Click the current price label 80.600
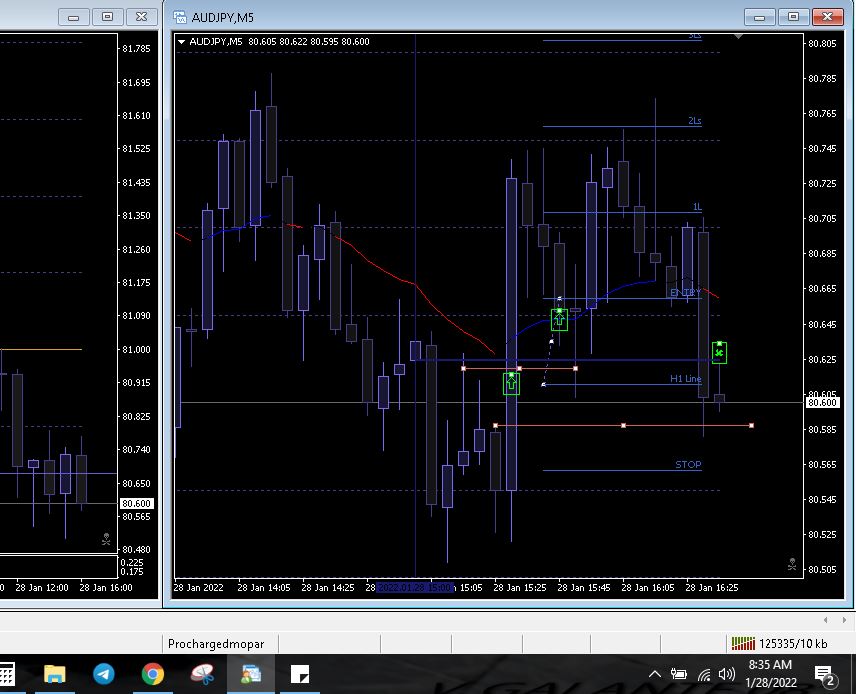Image resolution: width=856 pixels, height=694 pixels. point(821,402)
